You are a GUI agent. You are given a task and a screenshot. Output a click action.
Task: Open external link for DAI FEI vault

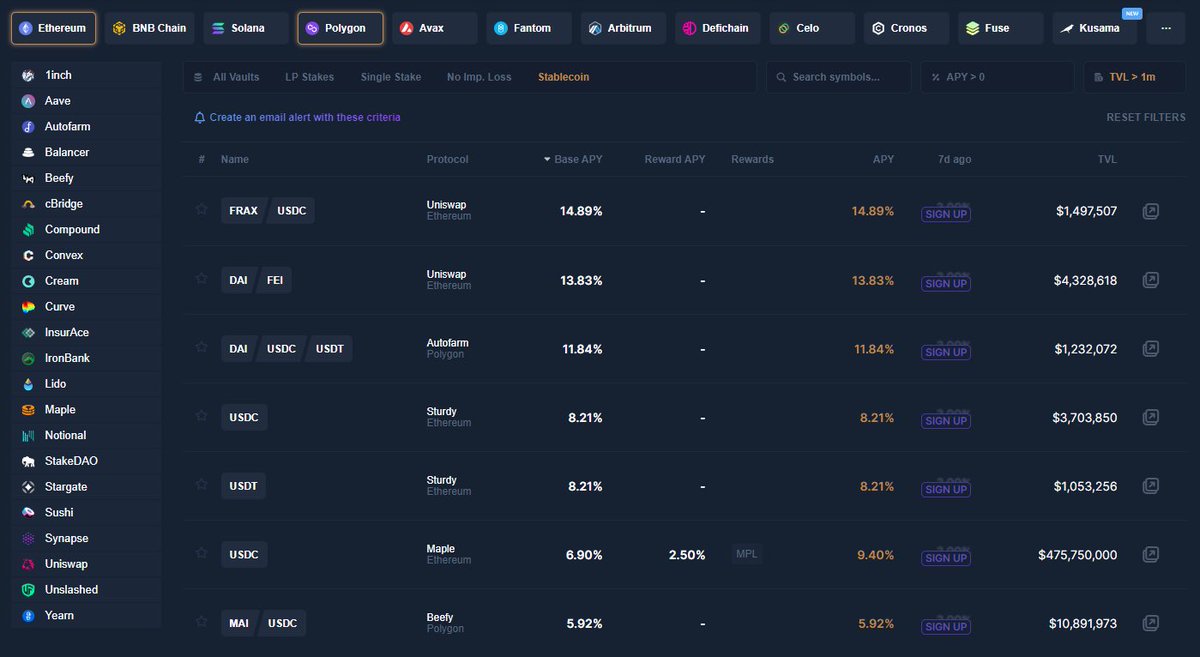point(1151,280)
